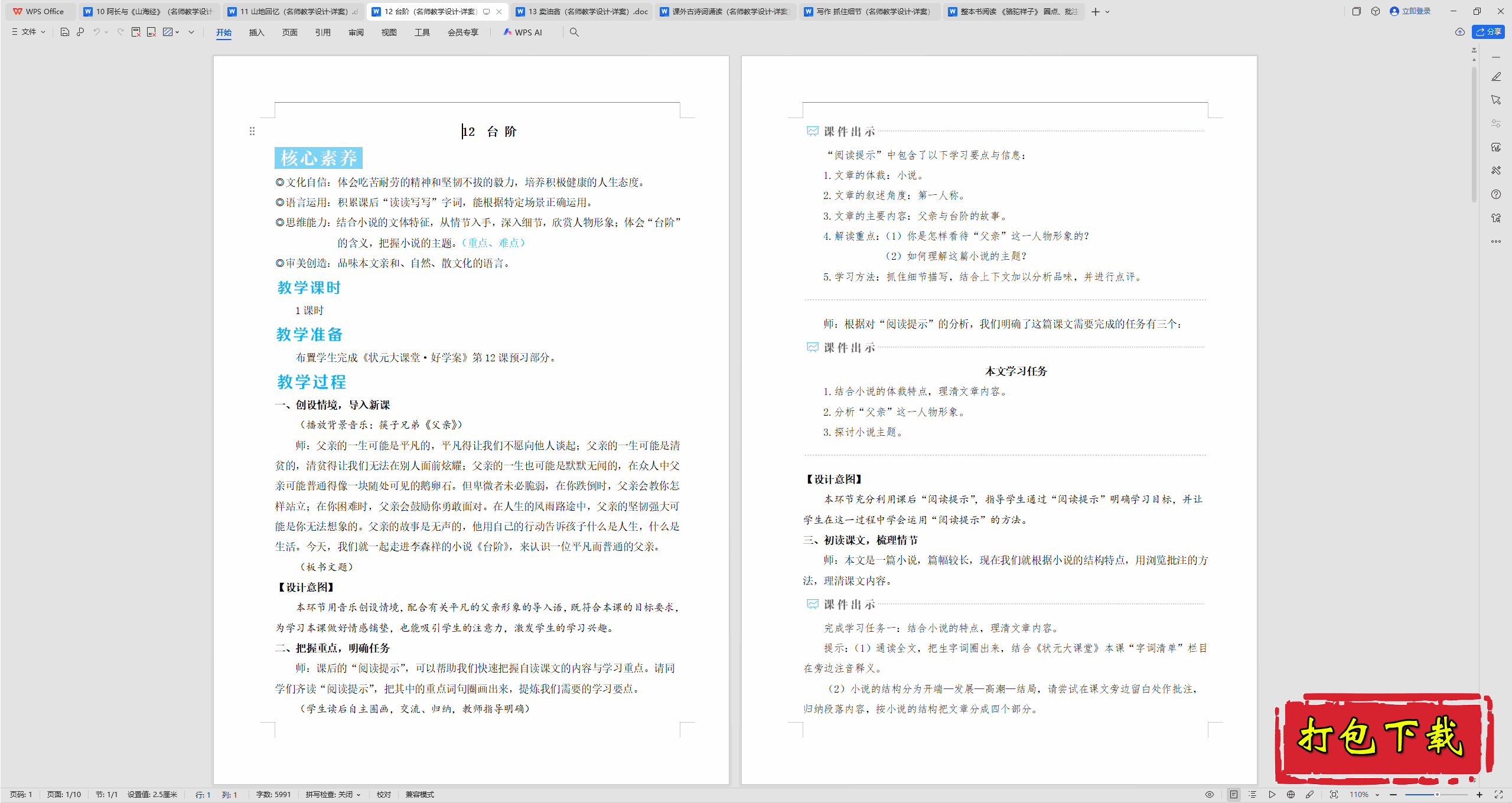Click the Save icon in quick toolbar
1512x803 pixels.
click(x=65, y=32)
